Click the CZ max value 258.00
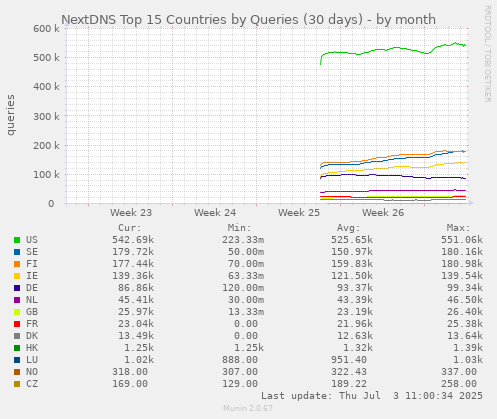Screen dimensions: 497x419 click(459, 384)
